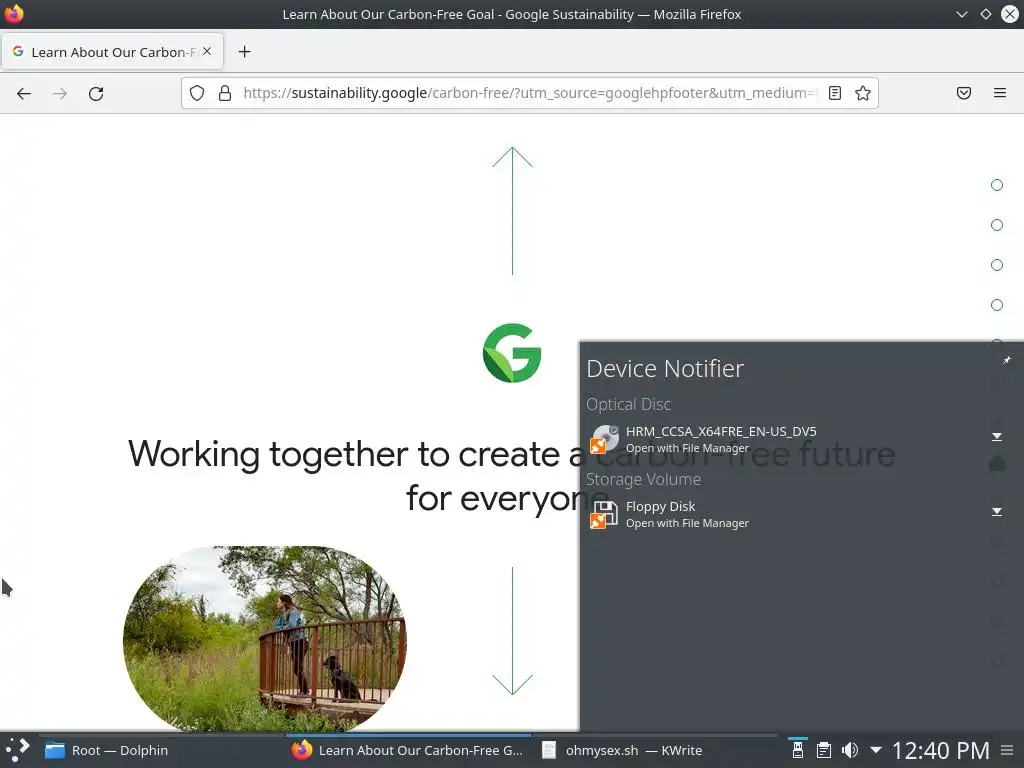
Task: Click the 'Storage Volume' section label
Action: tap(643, 479)
